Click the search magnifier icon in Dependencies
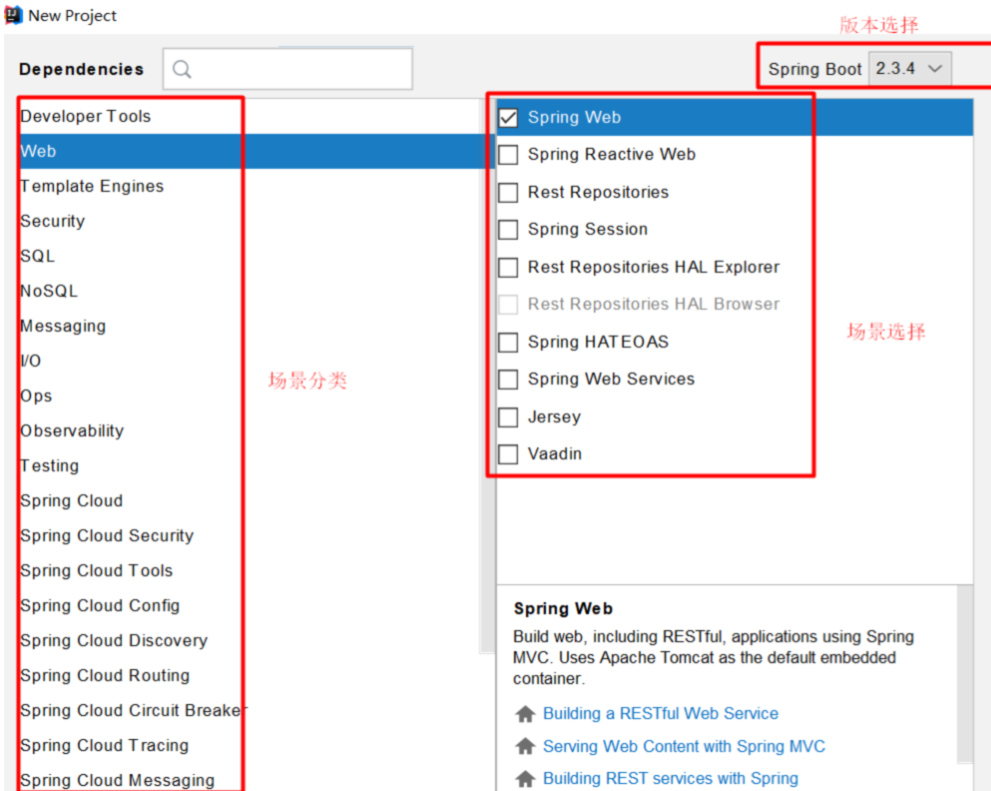Viewport: 991px width, 791px height. click(182, 69)
